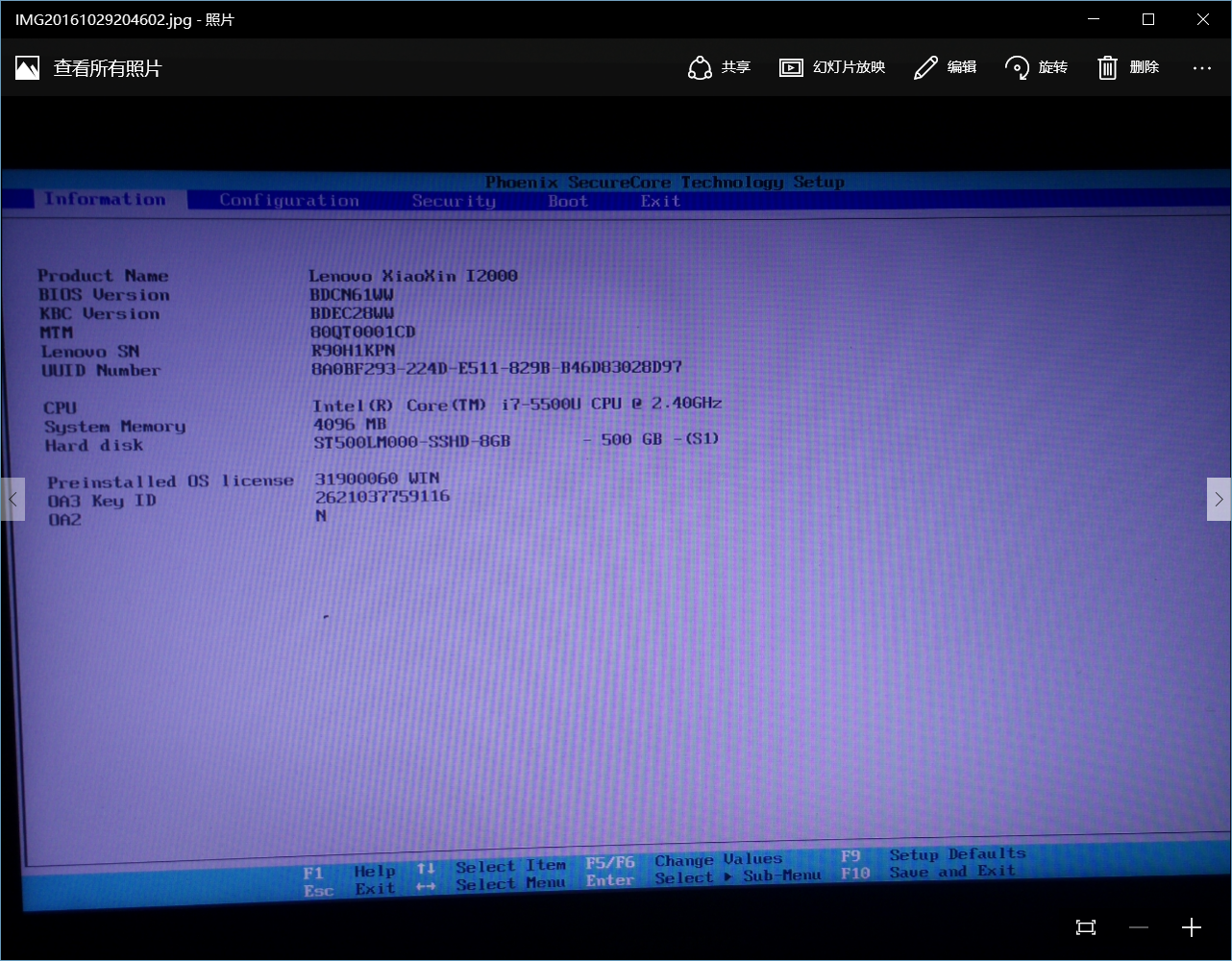This screenshot has width=1232, height=961.
Task: Click the Intel Core i7-5500U CPU text
Action: tap(517, 405)
